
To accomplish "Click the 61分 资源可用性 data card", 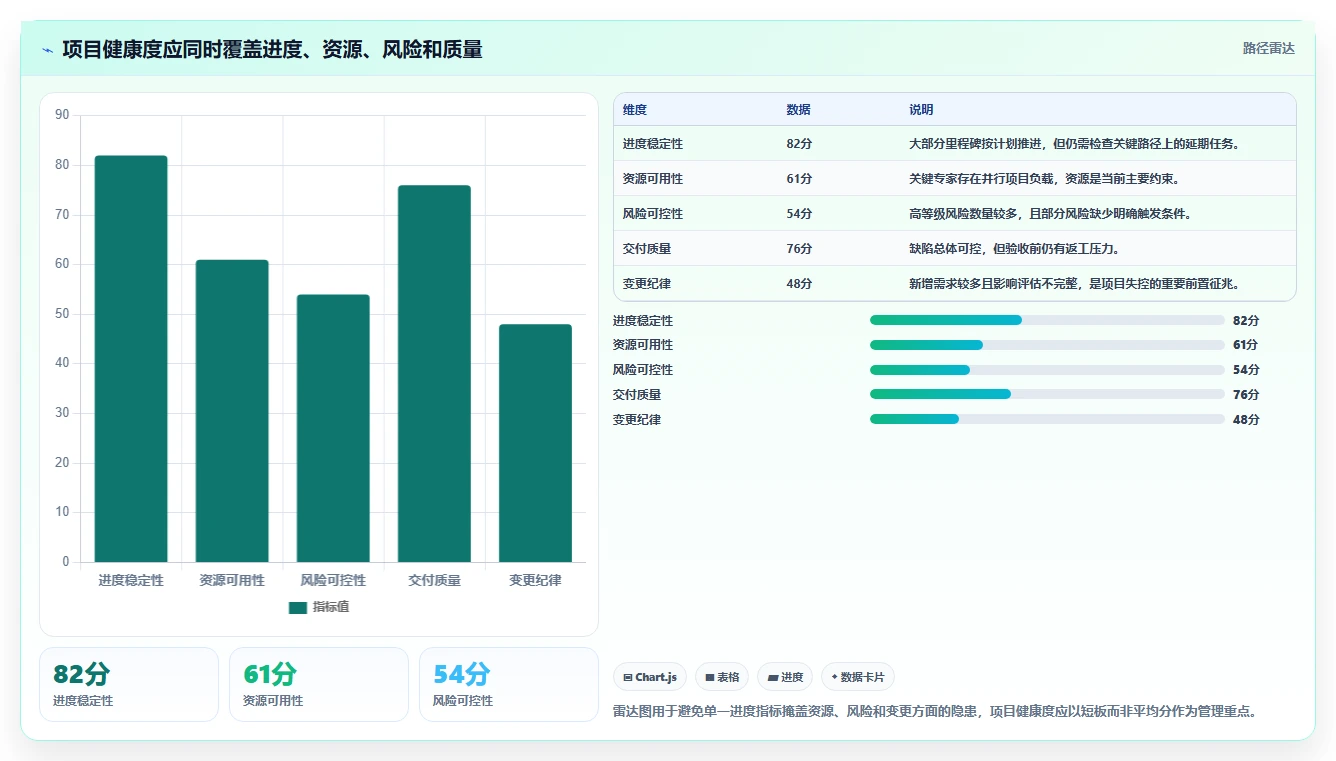I will click(319, 684).
